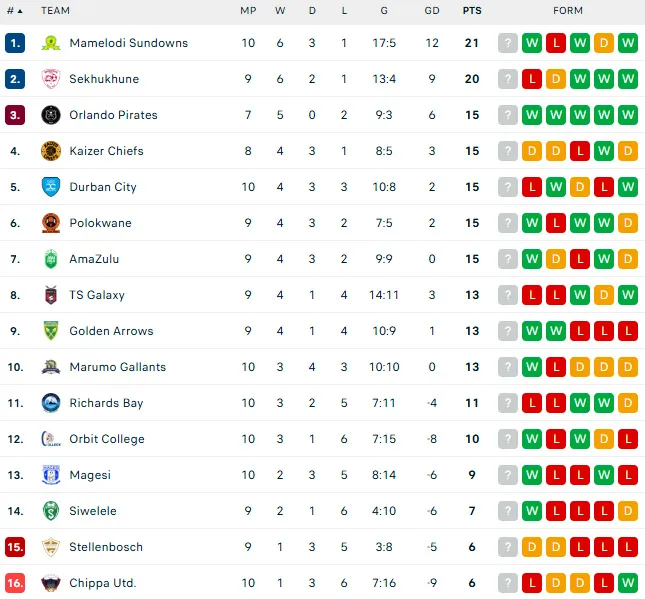The width and height of the screenshot is (645, 599).
Task: Sort standings by GD column header
Action: coord(431,11)
